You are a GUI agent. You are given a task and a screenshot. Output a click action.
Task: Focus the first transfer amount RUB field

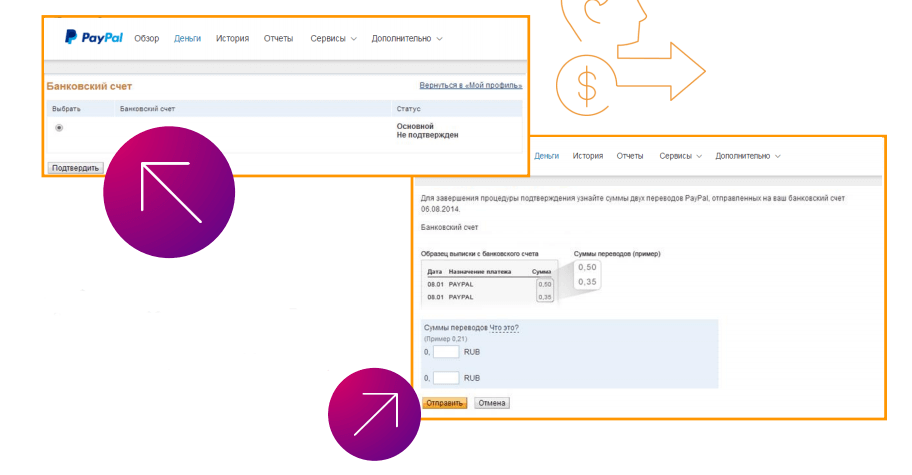click(446, 352)
